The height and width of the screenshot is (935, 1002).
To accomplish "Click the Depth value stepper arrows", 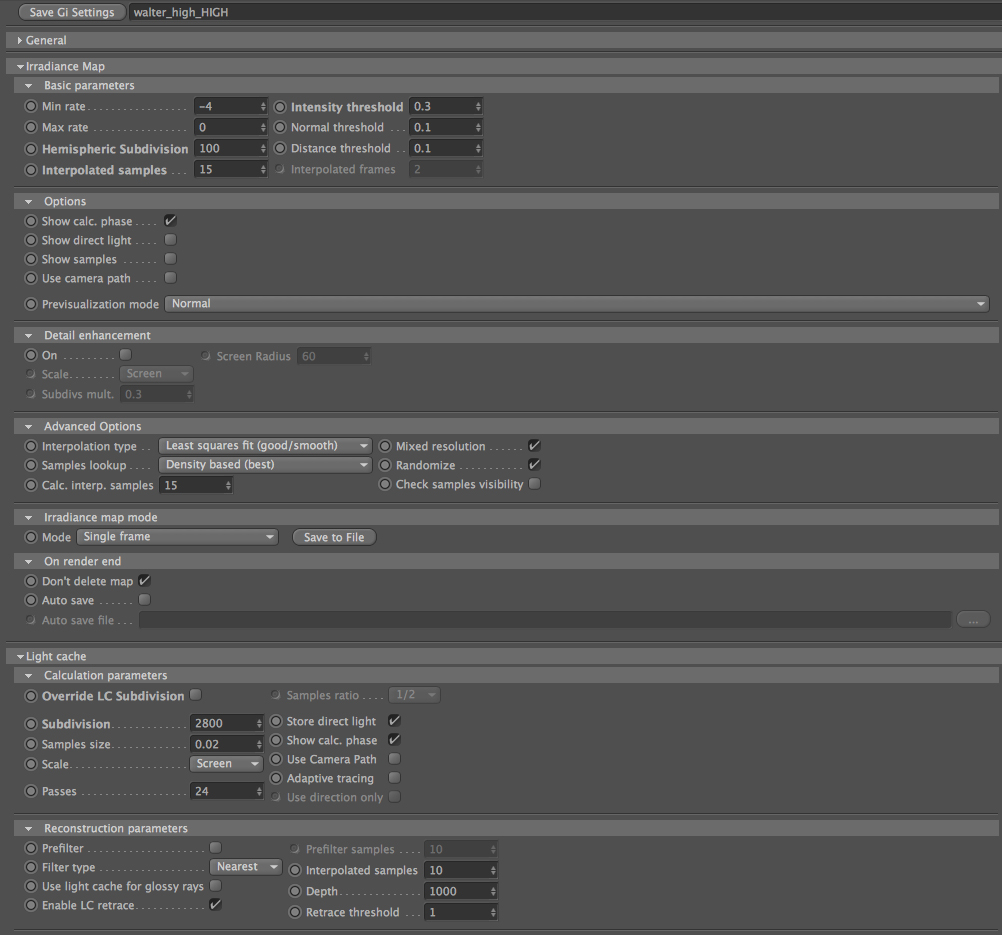I will click(x=493, y=891).
